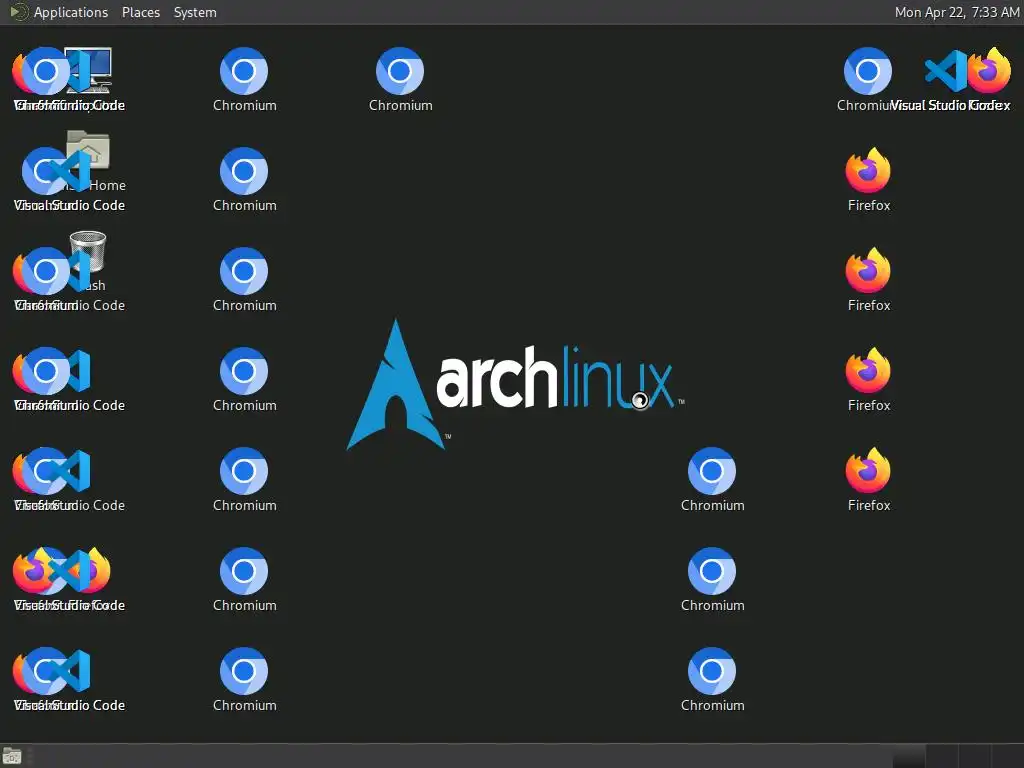
Task: Select the Chromium icon just left of the Arch logo
Action: (x=244, y=371)
